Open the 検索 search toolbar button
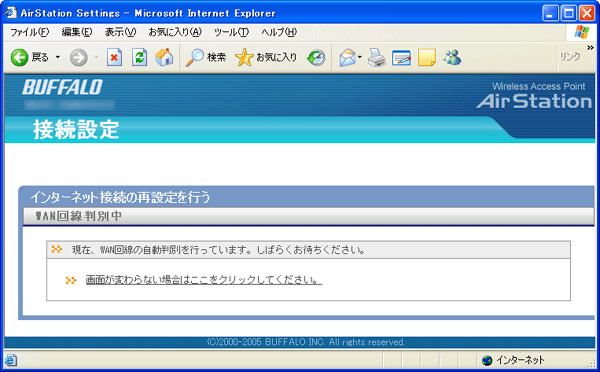The width and height of the screenshot is (600, 372). tap(206, 57)
